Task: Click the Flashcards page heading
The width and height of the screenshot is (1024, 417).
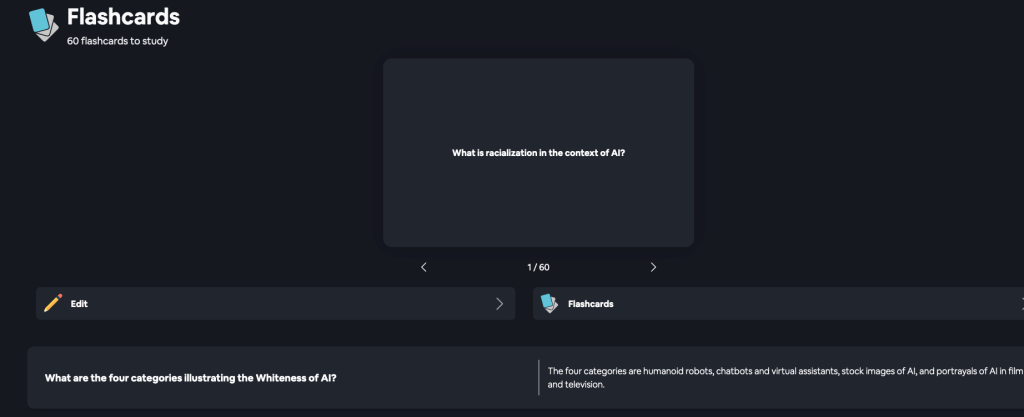Action: click(123, 17)
